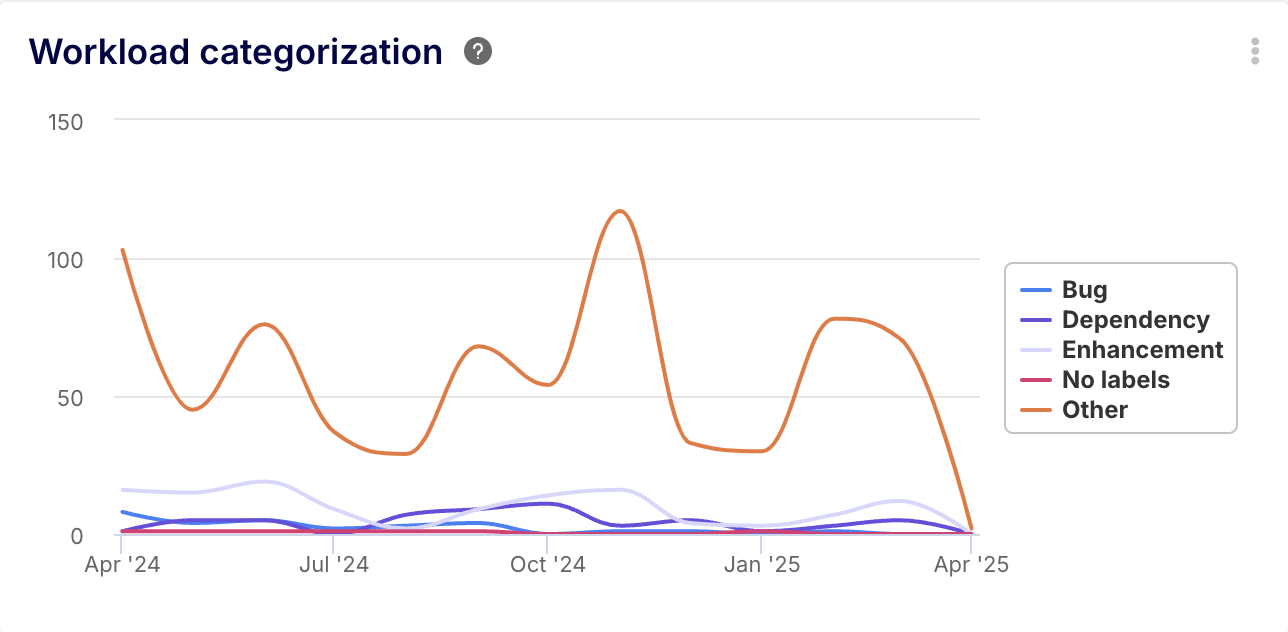Click the Oct '24 axis label
Screen dimensions: 1288x632
547,565
